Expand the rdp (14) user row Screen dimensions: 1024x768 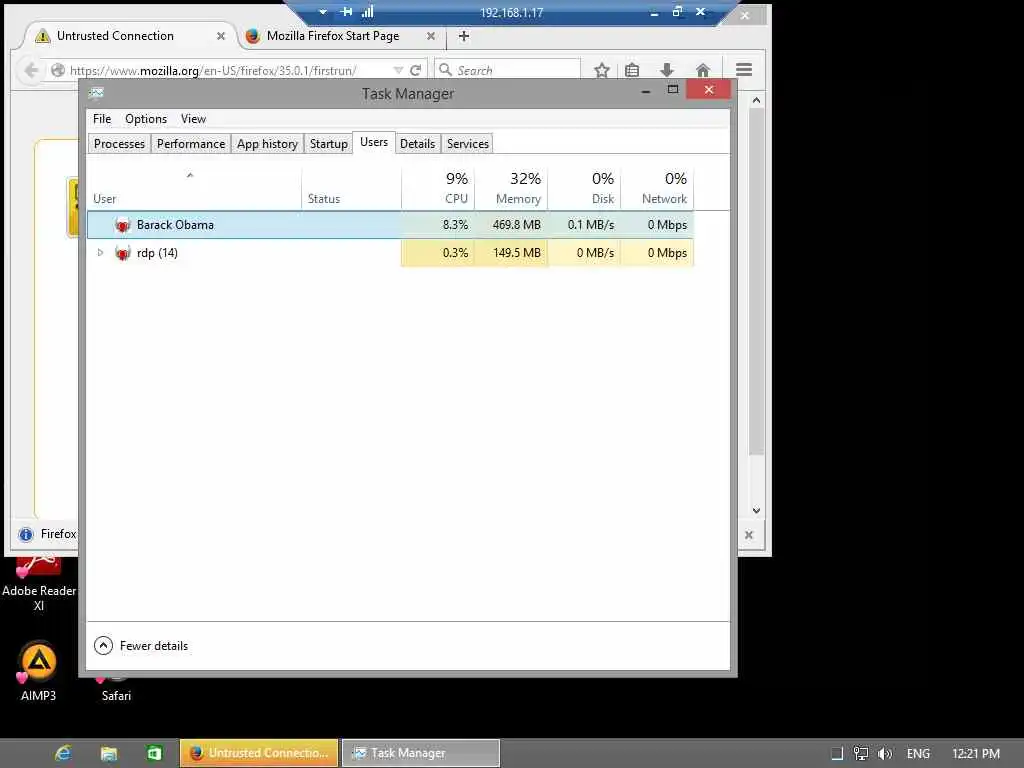point(100,252)
